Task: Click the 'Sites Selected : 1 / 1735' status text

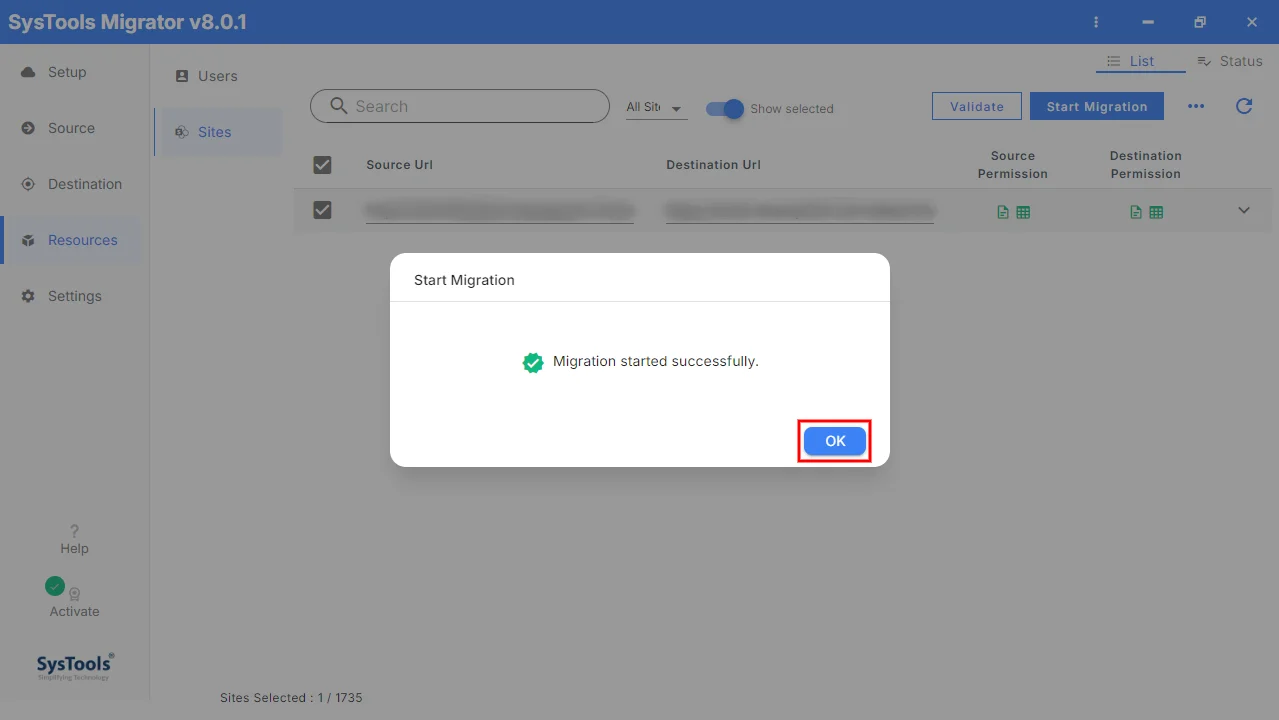Action: click(x=291, y=698)
